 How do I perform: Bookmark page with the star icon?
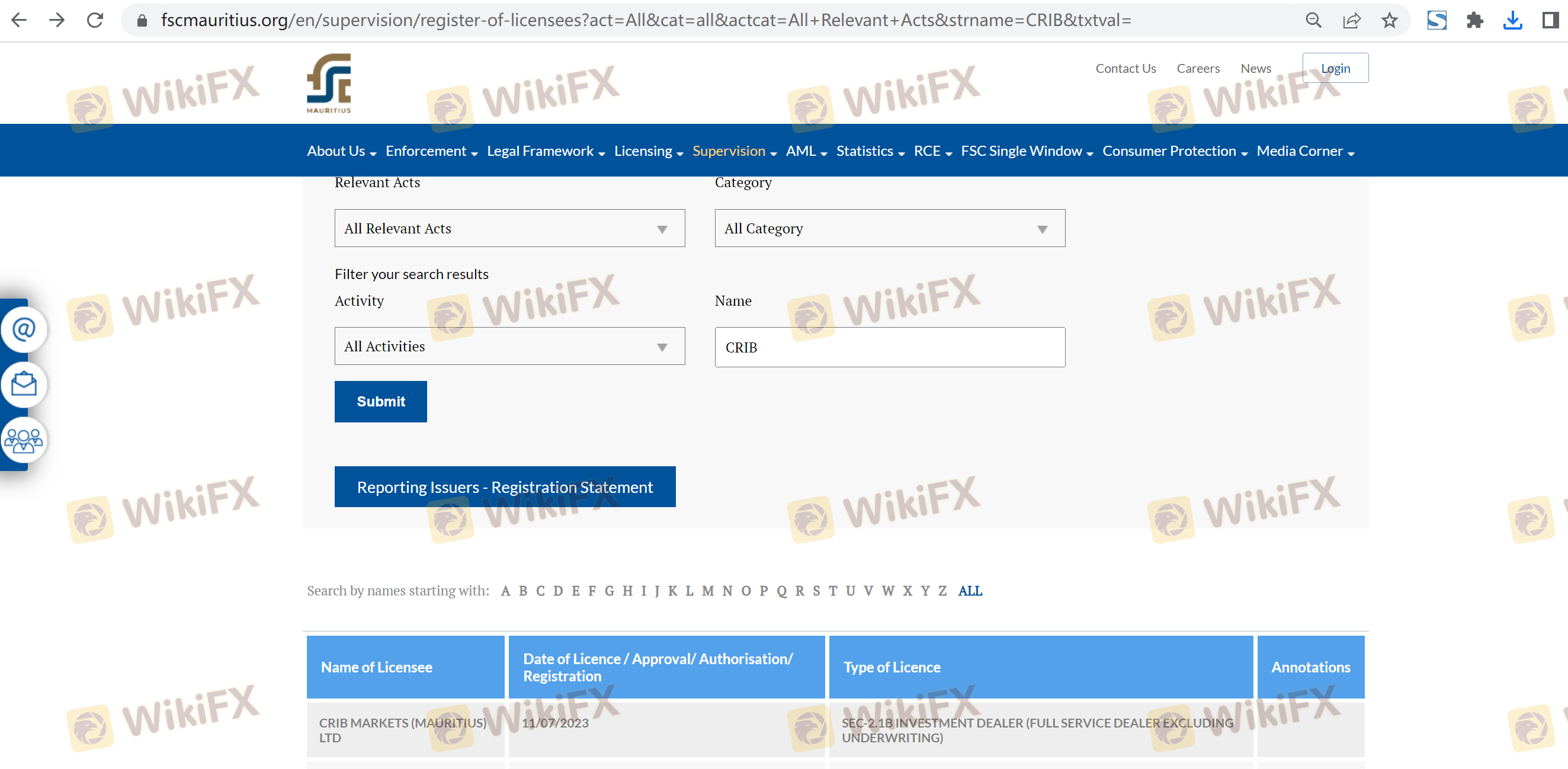pos(1389,20)
